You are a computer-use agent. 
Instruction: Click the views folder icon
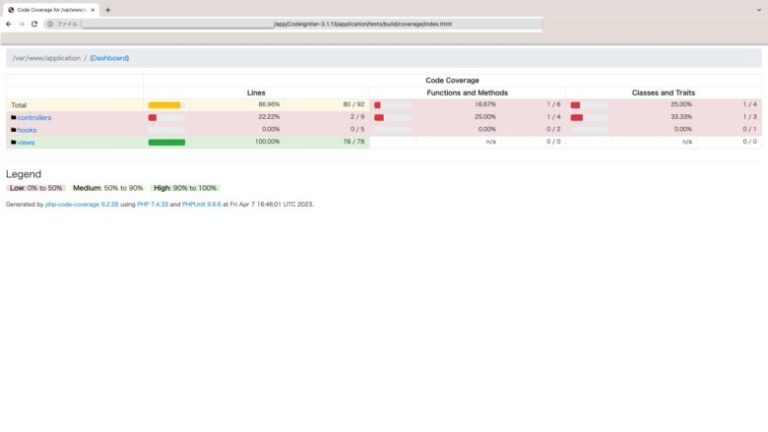[x=13, y=142]
